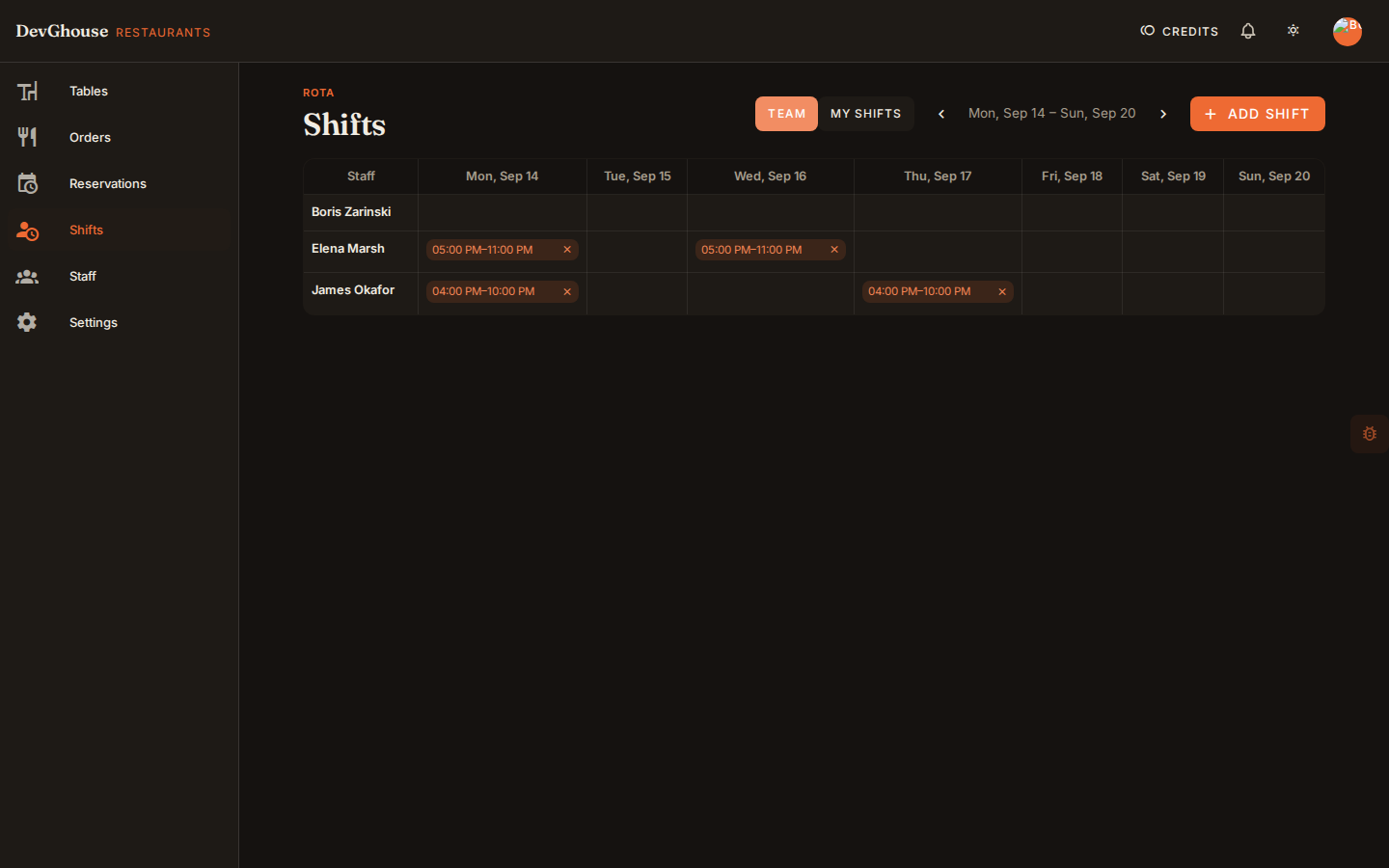Click the Fri, Sep 18 column header
Image resolution: width=1389 pixels, height=868 pixels.
click(1072, 176)
